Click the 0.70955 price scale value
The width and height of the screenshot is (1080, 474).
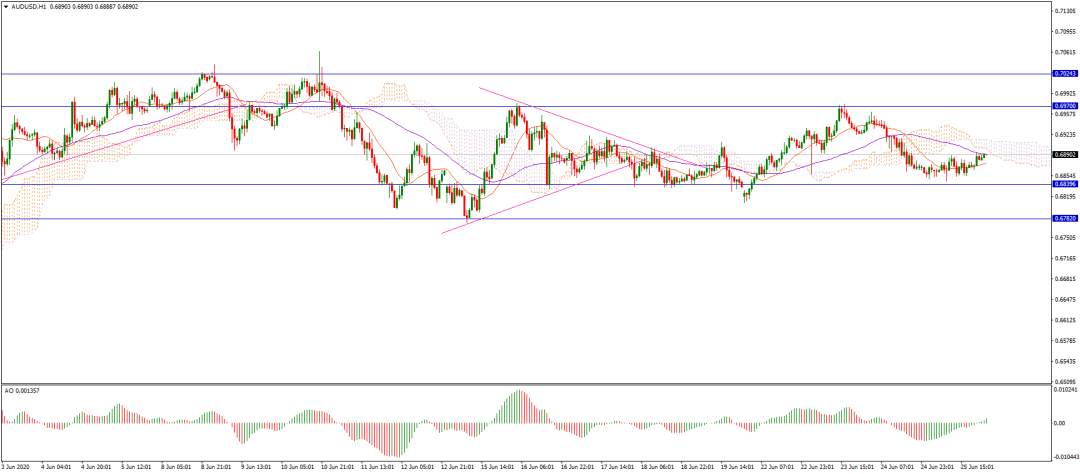(1064, 32)
